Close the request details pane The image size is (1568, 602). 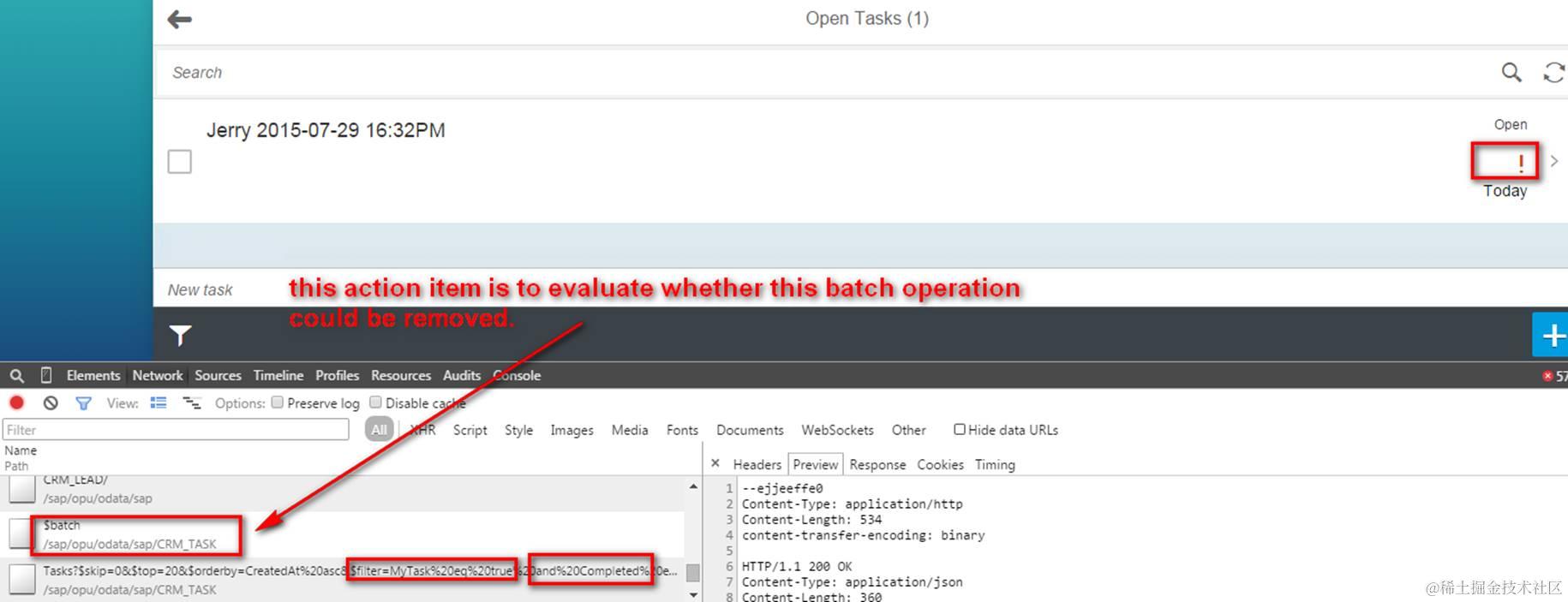715,463
